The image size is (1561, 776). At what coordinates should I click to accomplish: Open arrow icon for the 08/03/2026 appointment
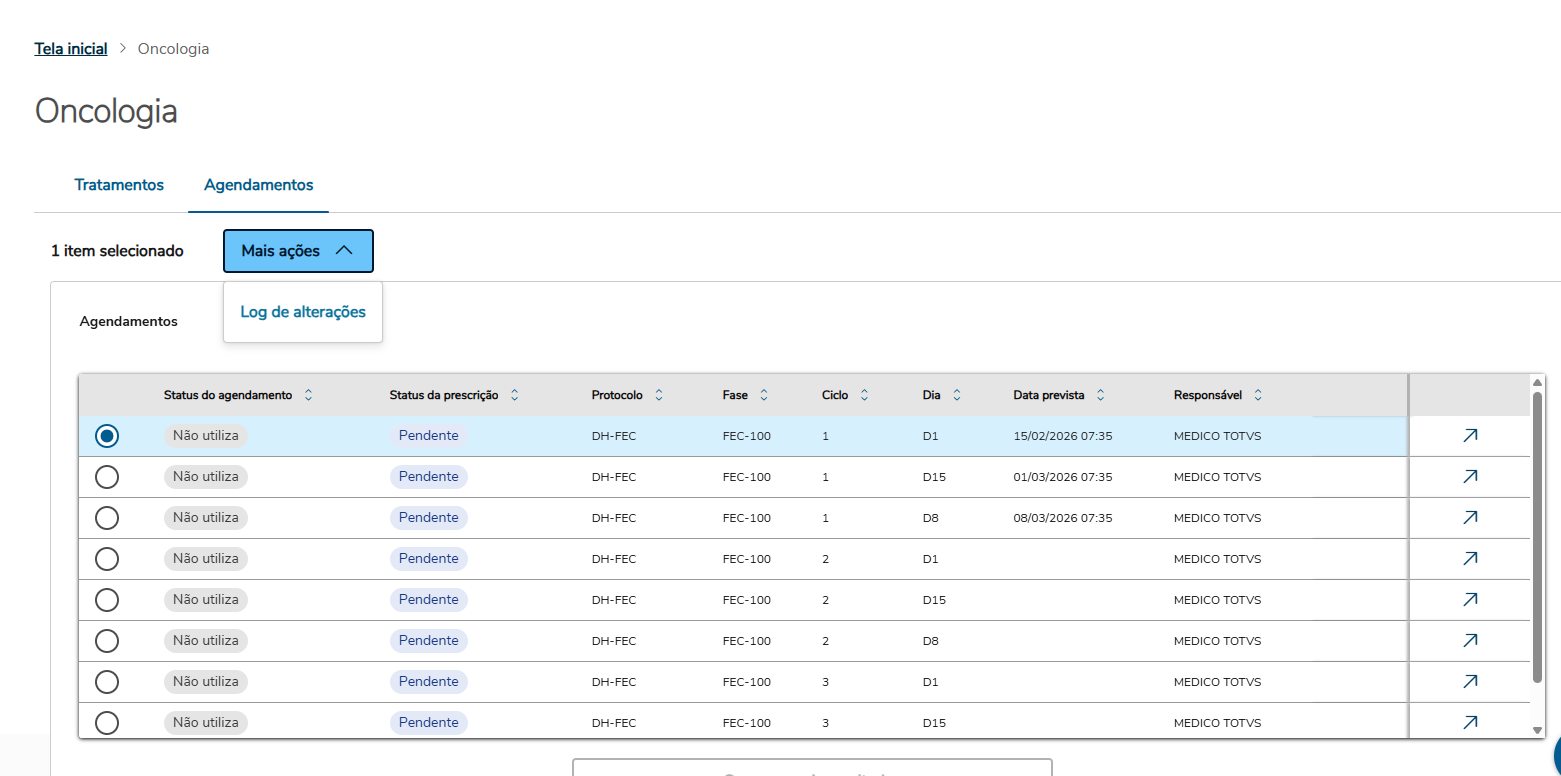tap(1469, 518)
